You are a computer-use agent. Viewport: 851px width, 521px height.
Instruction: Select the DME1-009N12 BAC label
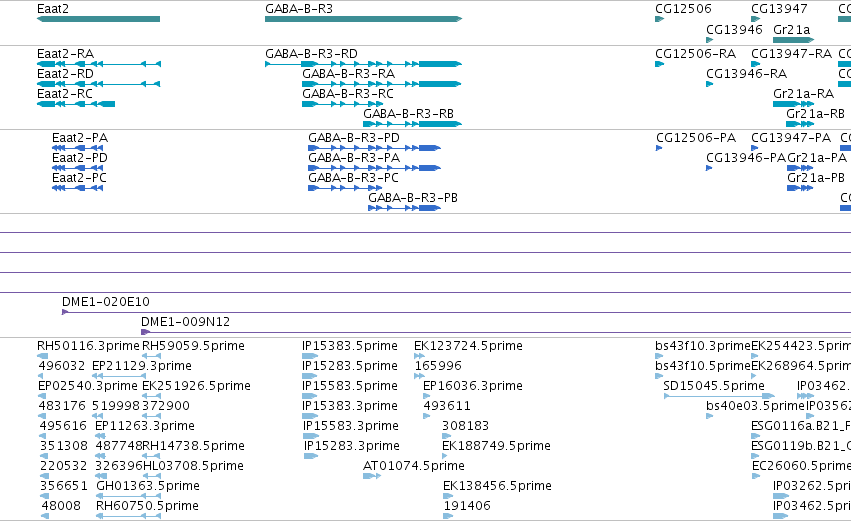(186, 322)
